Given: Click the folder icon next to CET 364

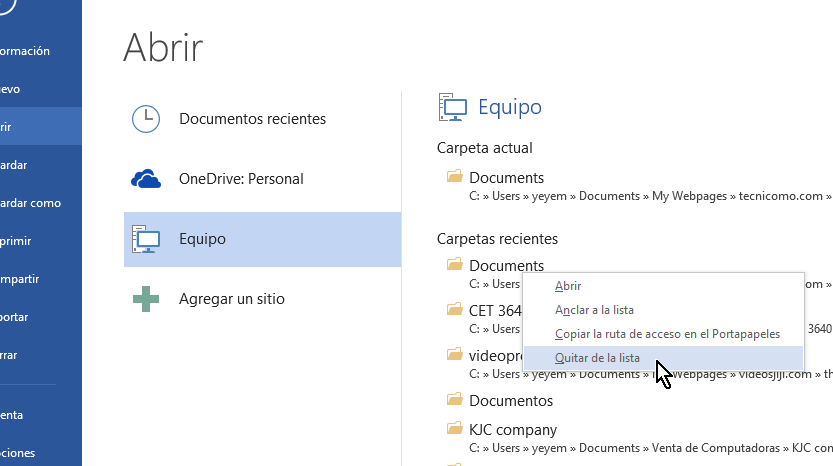Looking at the screenshot, I should 455,309.
